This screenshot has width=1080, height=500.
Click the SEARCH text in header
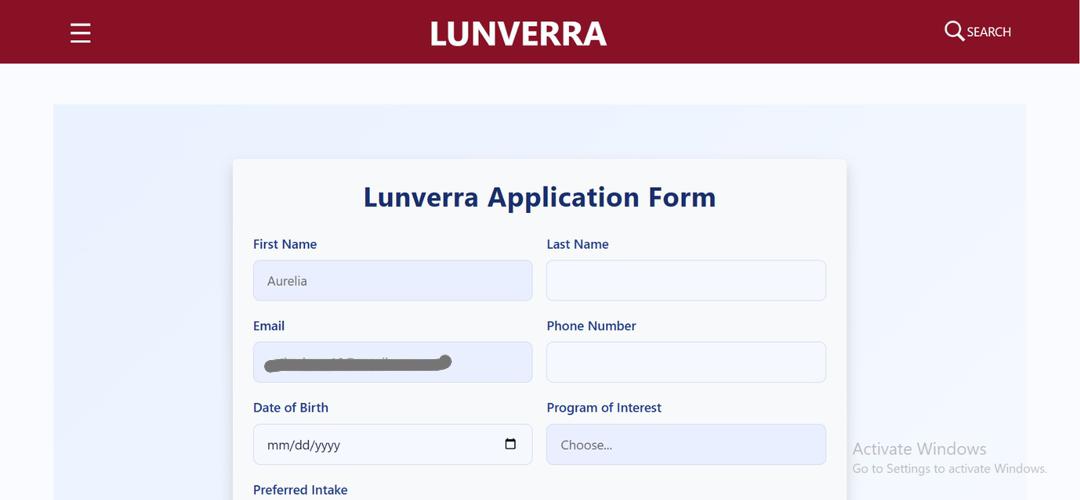coord(989,32)
